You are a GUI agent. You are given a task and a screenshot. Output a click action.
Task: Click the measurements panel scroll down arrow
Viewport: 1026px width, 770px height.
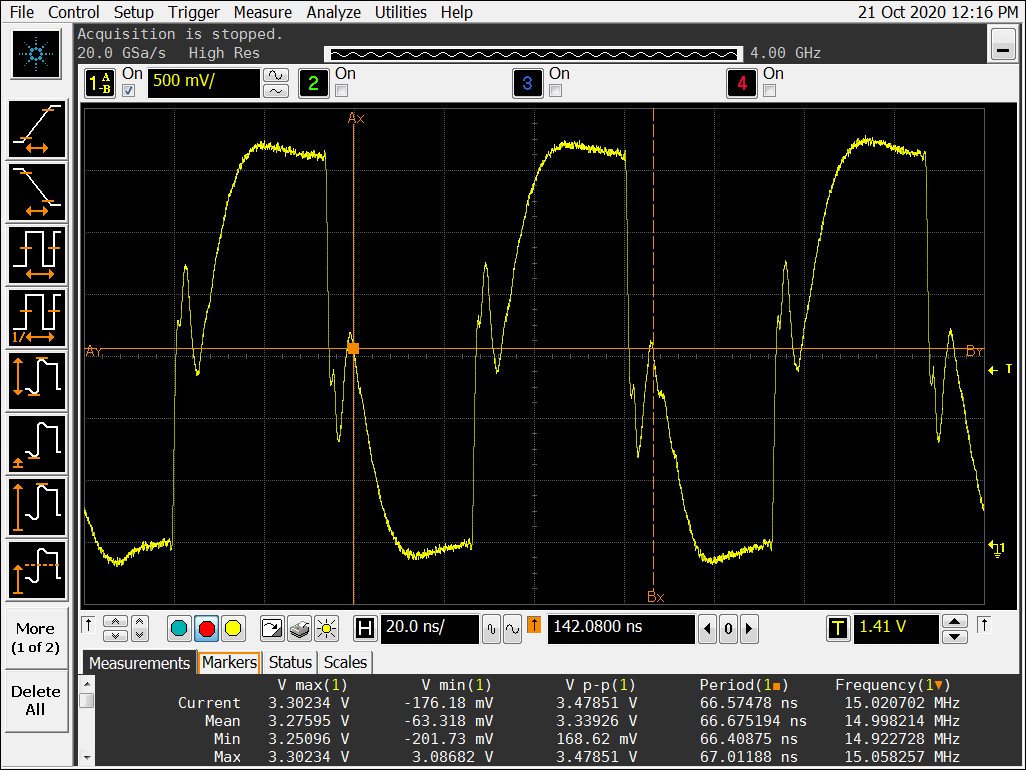[x=86, y=758]
